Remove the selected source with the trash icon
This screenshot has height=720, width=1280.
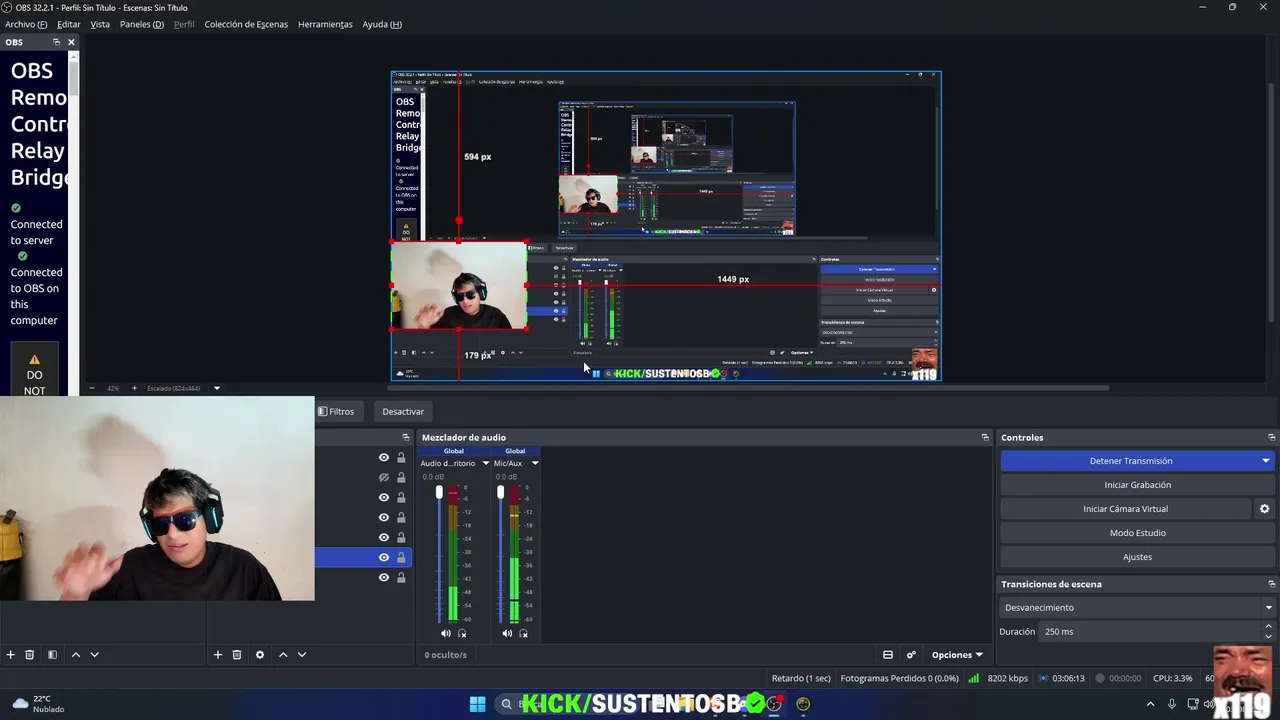tap(237, 655)
